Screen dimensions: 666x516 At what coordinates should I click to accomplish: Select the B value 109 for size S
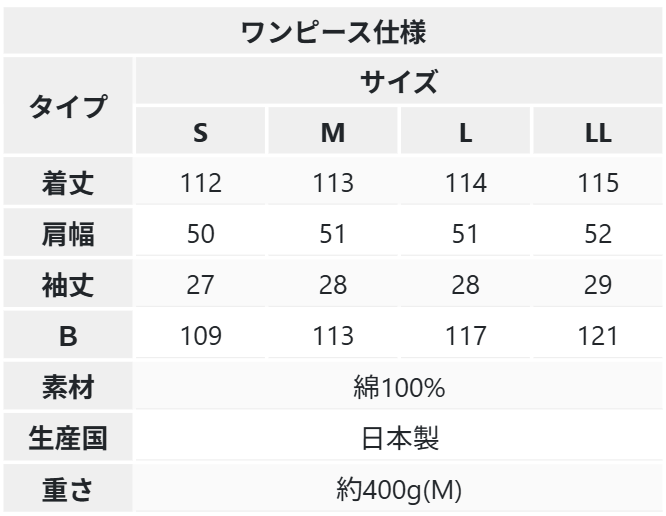pyautogui.click(x=200, y=336)
